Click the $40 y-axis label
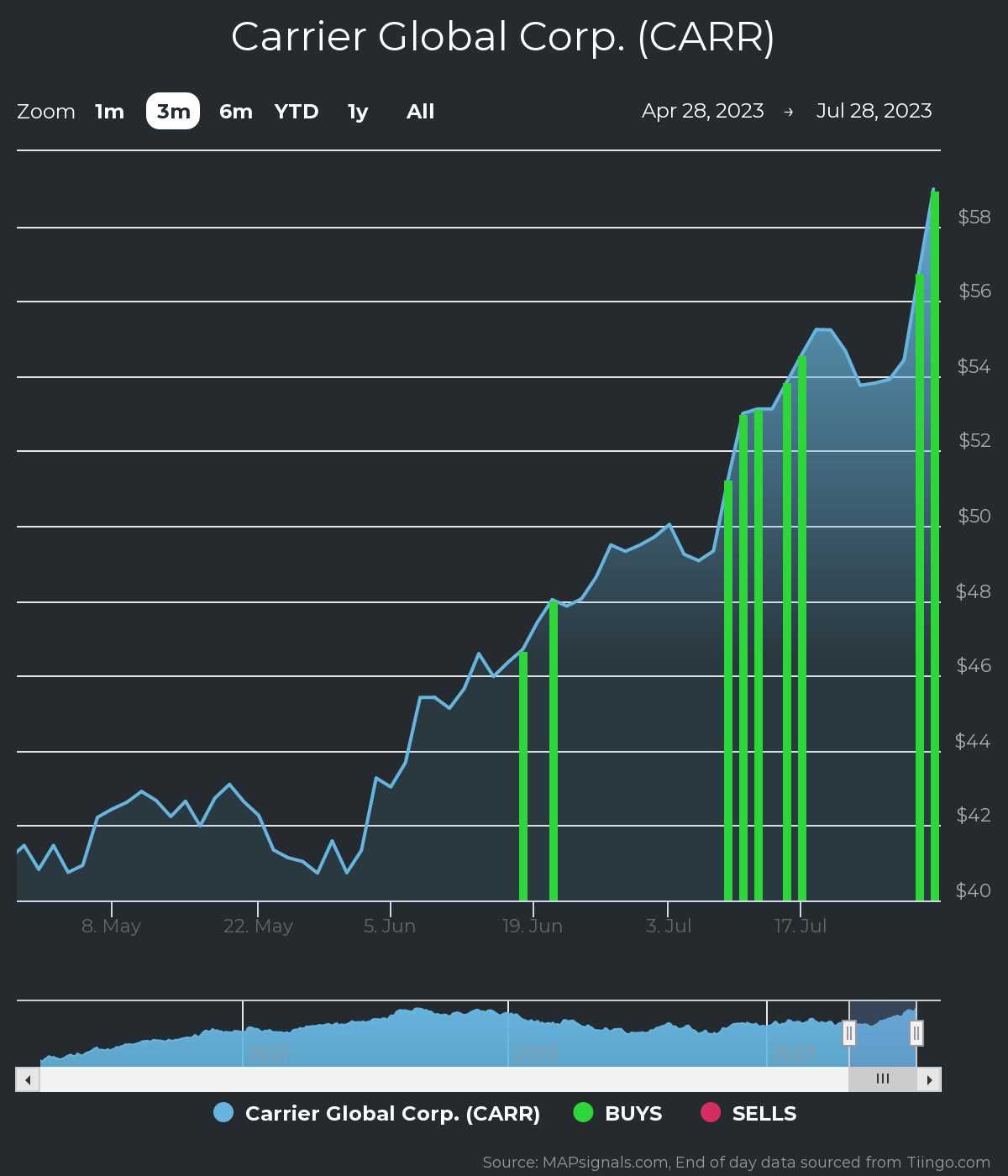Screen dimensions: 1008x1176 pos(974,890)
